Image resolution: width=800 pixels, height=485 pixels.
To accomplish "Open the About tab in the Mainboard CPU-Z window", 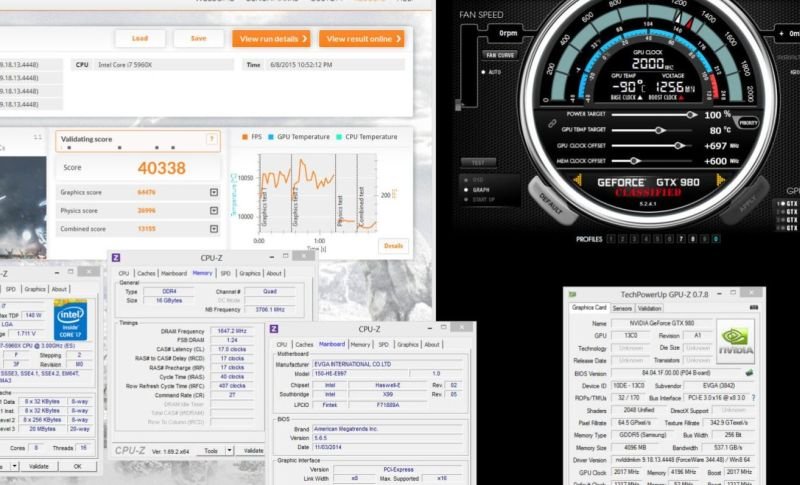I will (432, 345).
